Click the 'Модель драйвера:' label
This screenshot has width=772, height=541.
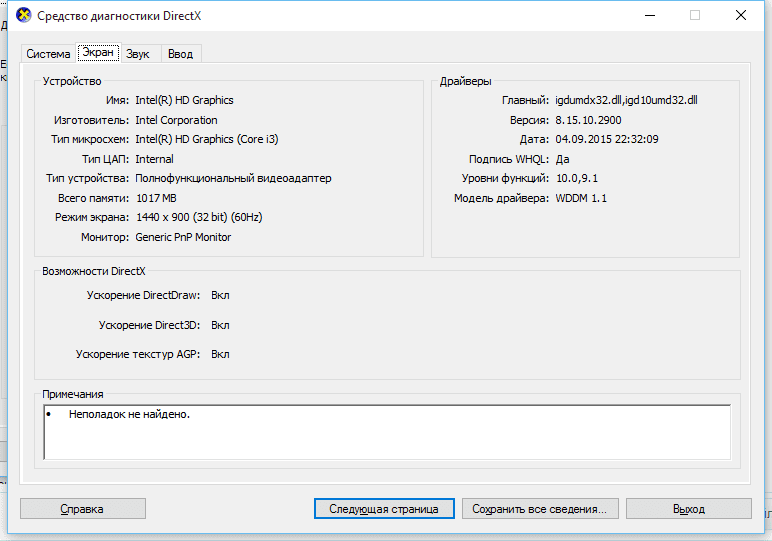point(501,198)
